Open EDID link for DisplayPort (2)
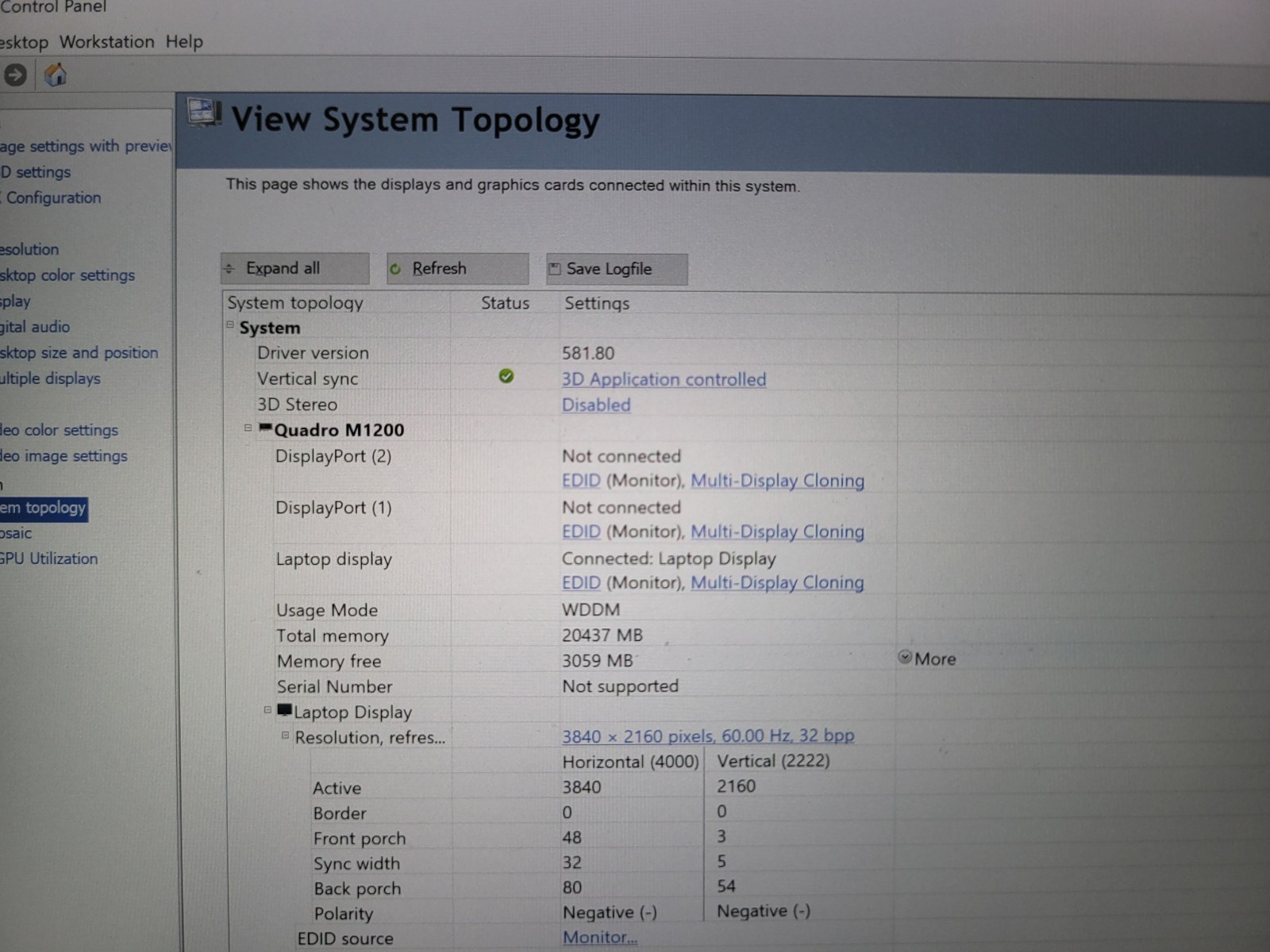This screenshot has height=952, width=1270. tap(581, 481)
